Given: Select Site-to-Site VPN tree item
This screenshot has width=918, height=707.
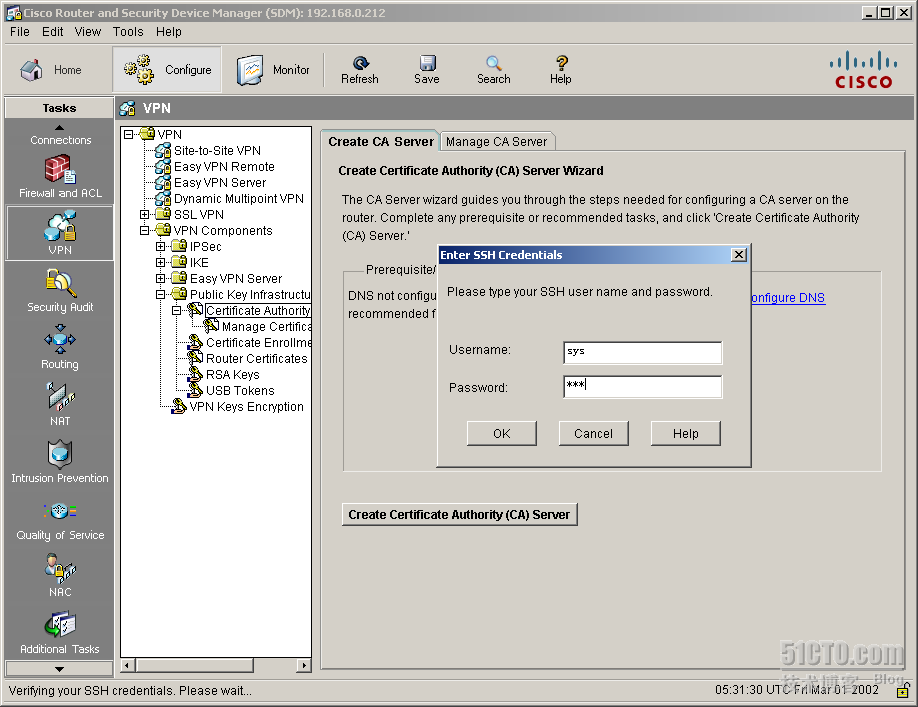Looking at the screenshot, I should pyautogui.click(x=217, y=151).
